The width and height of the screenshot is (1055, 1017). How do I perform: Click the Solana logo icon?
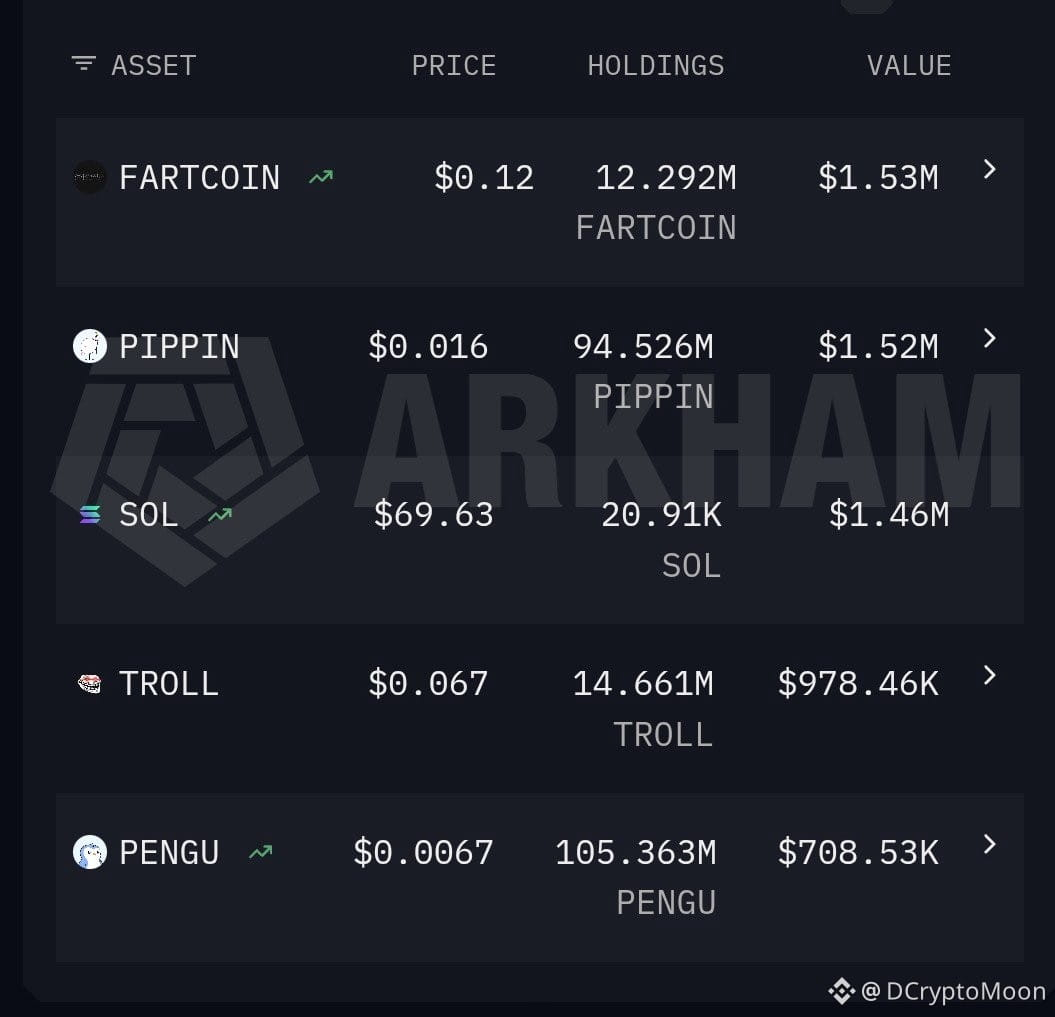point(89,515)
